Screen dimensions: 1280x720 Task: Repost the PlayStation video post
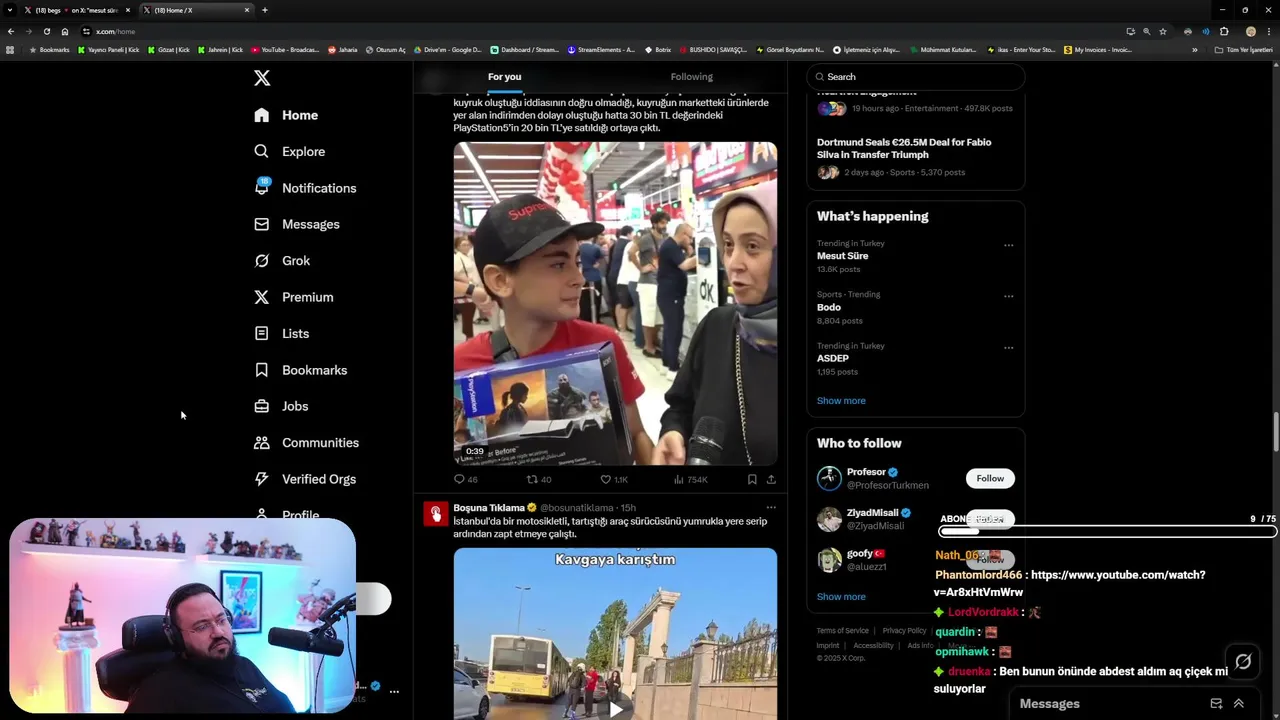539,480
